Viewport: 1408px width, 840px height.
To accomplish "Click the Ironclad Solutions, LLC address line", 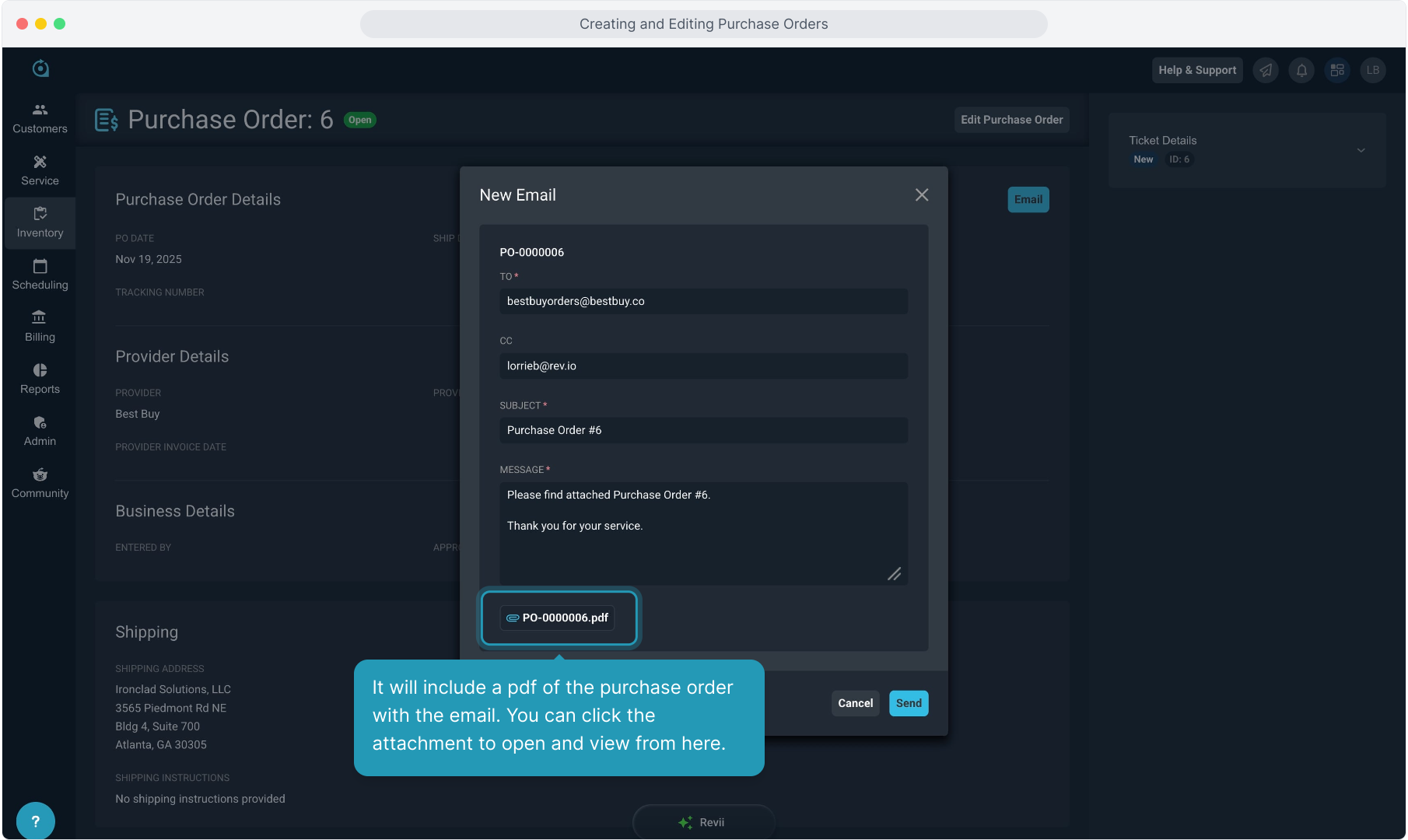I will 173,689.
